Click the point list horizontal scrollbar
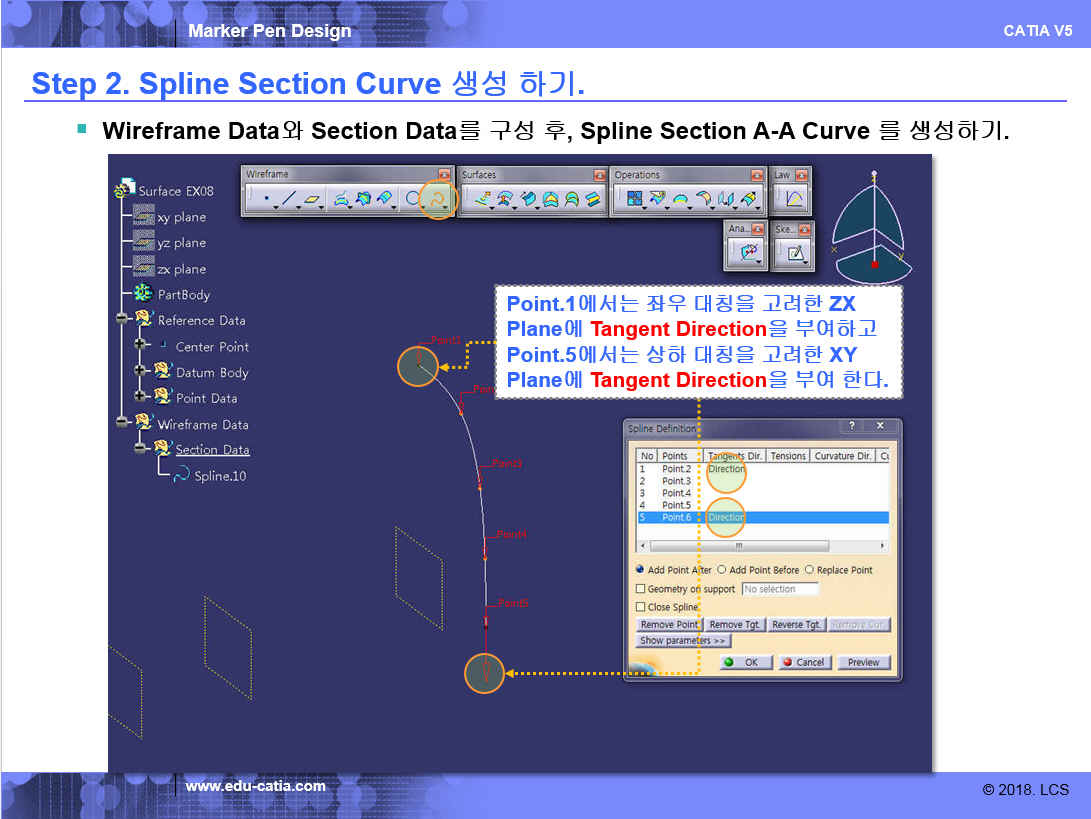This screenshot has height=819, width=1091. (x=738, y=547)
